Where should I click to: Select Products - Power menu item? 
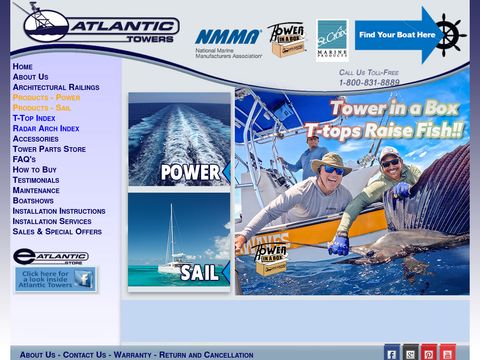pos(46,97)
